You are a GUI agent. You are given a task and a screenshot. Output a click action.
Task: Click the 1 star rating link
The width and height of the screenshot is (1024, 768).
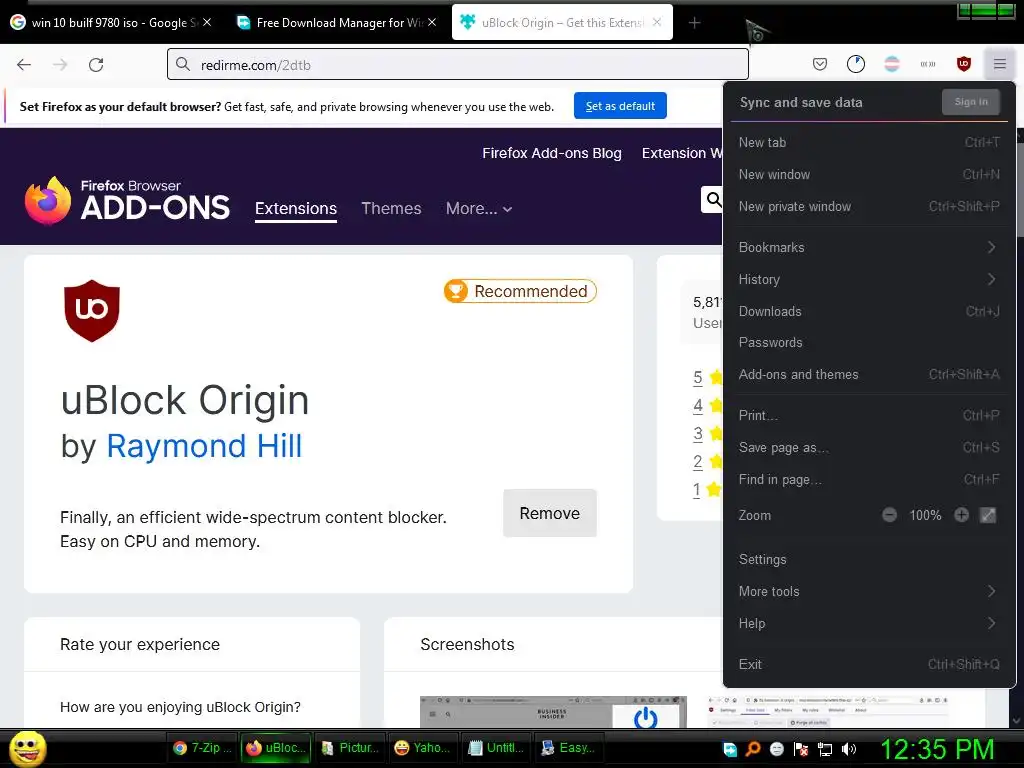(x=697, y=490)
